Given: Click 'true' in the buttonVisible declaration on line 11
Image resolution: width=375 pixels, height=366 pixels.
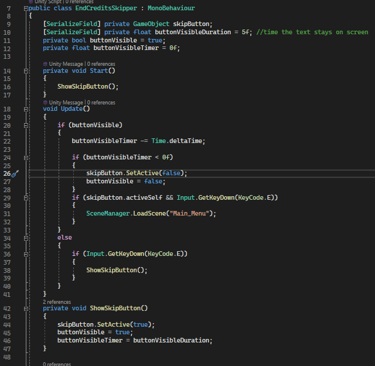Looking at the screenshot, I should pos(155,40).
